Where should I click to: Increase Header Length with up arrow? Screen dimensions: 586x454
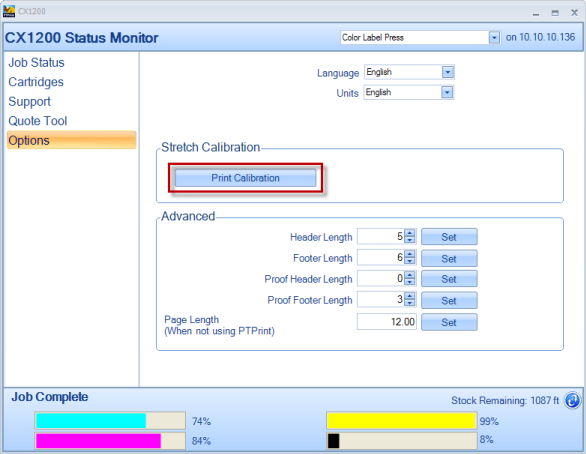(x=410, y=233)
